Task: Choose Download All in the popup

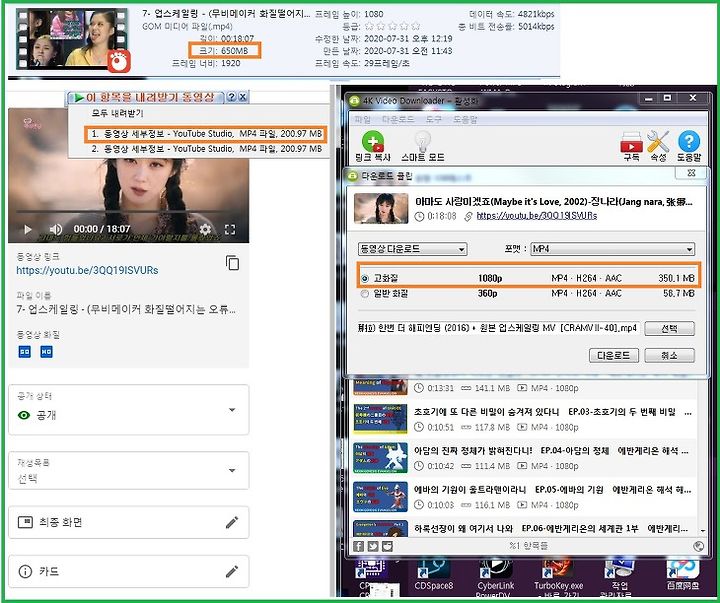Action: click(x=118, y=113)
